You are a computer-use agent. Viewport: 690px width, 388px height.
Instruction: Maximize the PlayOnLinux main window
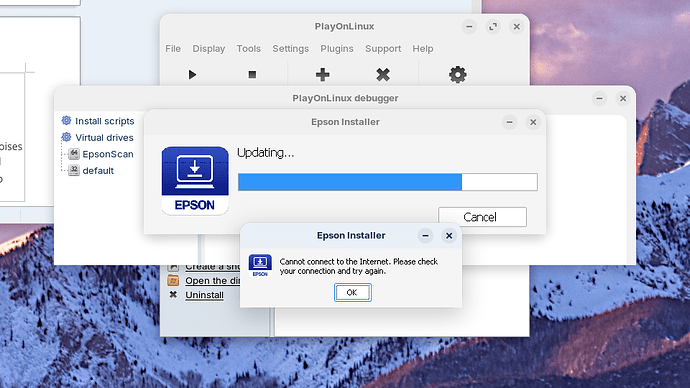pos(493,27)
